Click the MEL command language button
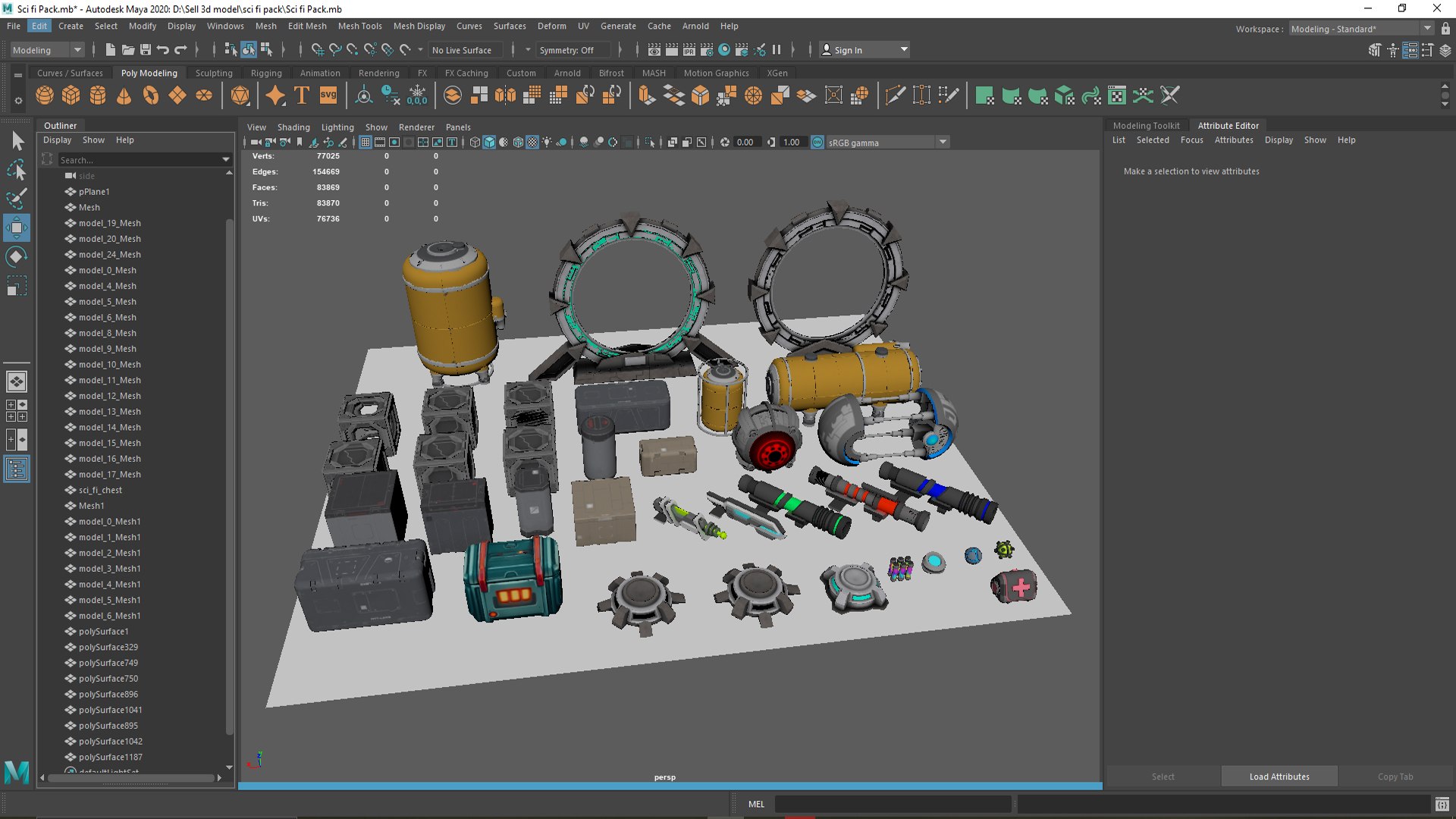 [x=756, y=804]
